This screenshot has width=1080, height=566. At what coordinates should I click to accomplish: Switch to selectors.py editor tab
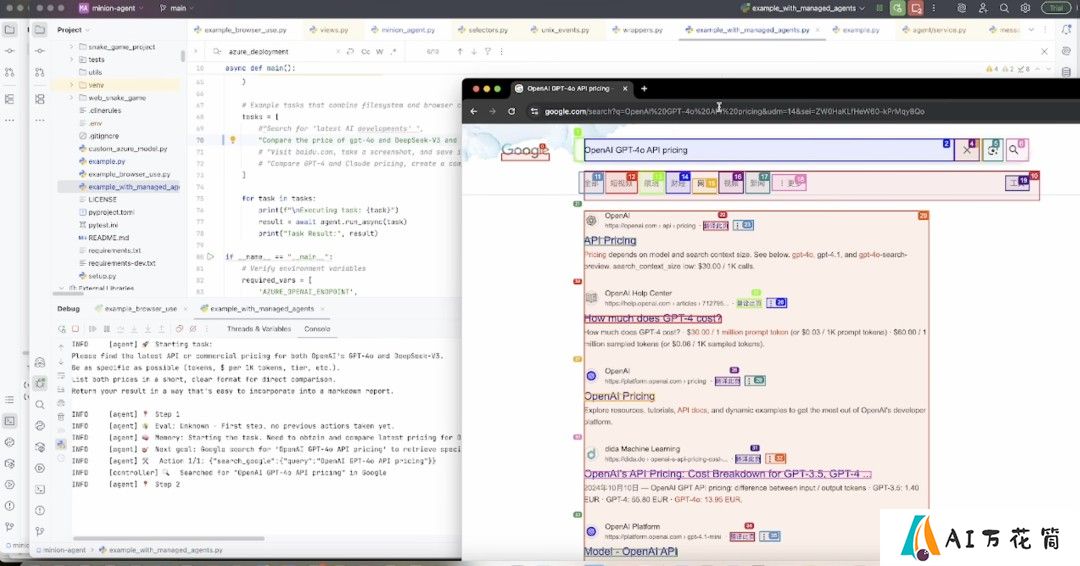(482, 30)
